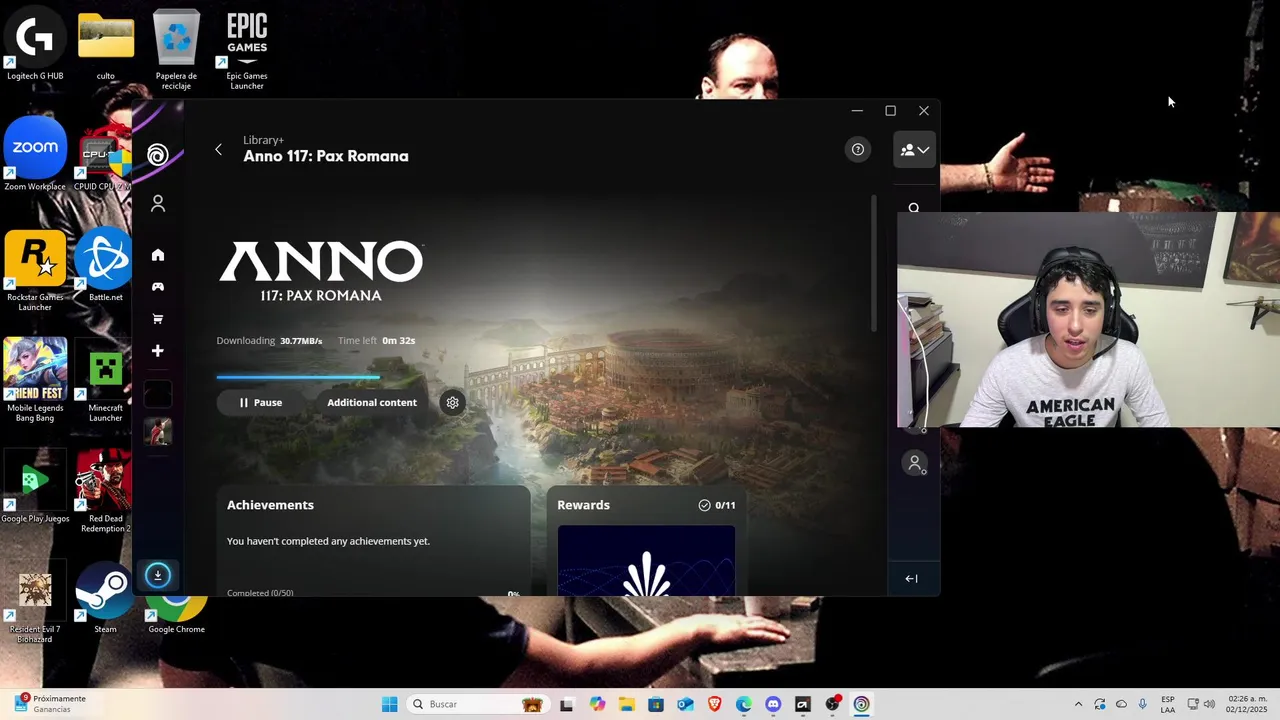Screen dimensions: 1280x720
Task: Show hidden system tray icons chevron
Action: click(1078, 704)
